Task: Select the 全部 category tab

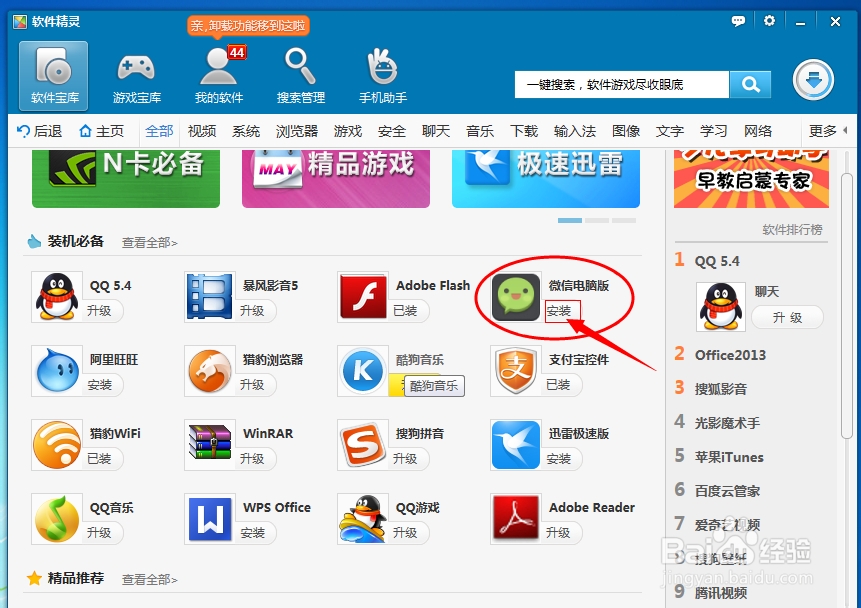Action: pyautogui.click(x=159, y=131)
